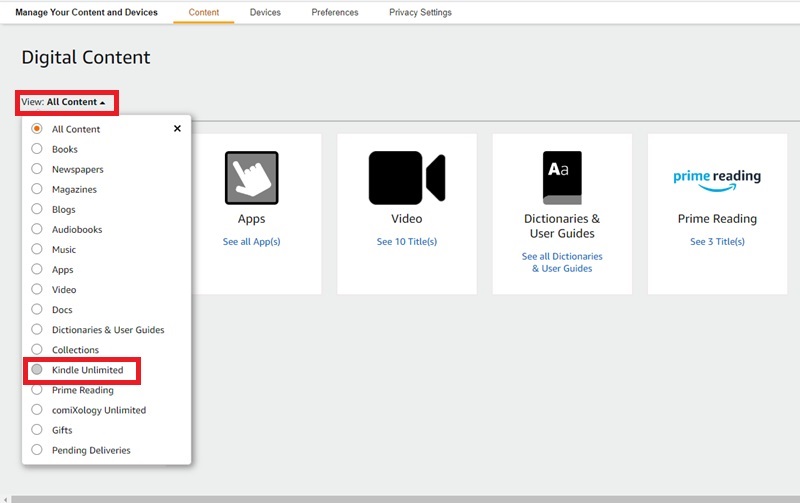
Task: Go to the Privacy Settings tab
Action: [x=420, y=13]
